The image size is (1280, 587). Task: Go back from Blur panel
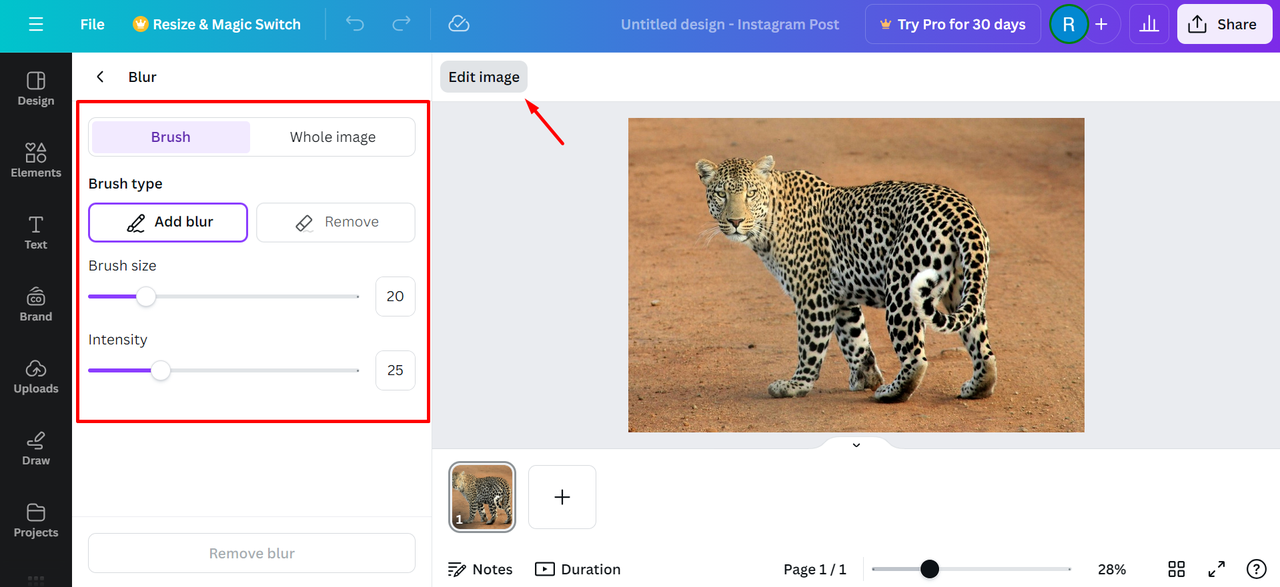[100, 77]
